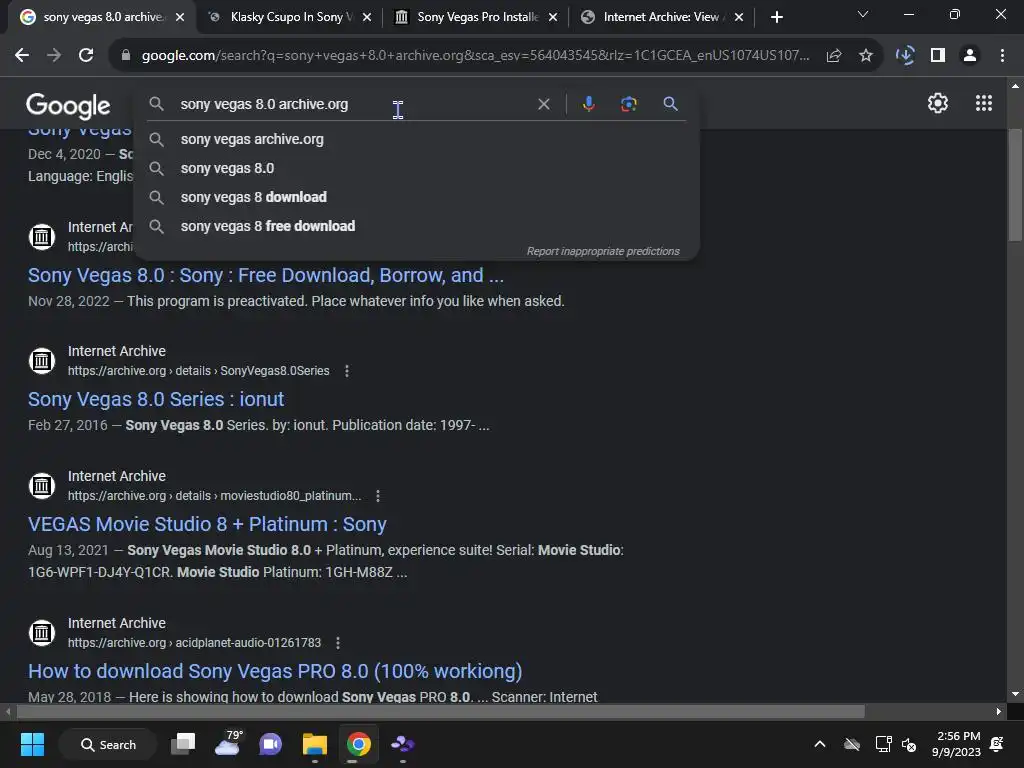Start a voice search with the microphone
The image size is (1024, 768).
588,104
